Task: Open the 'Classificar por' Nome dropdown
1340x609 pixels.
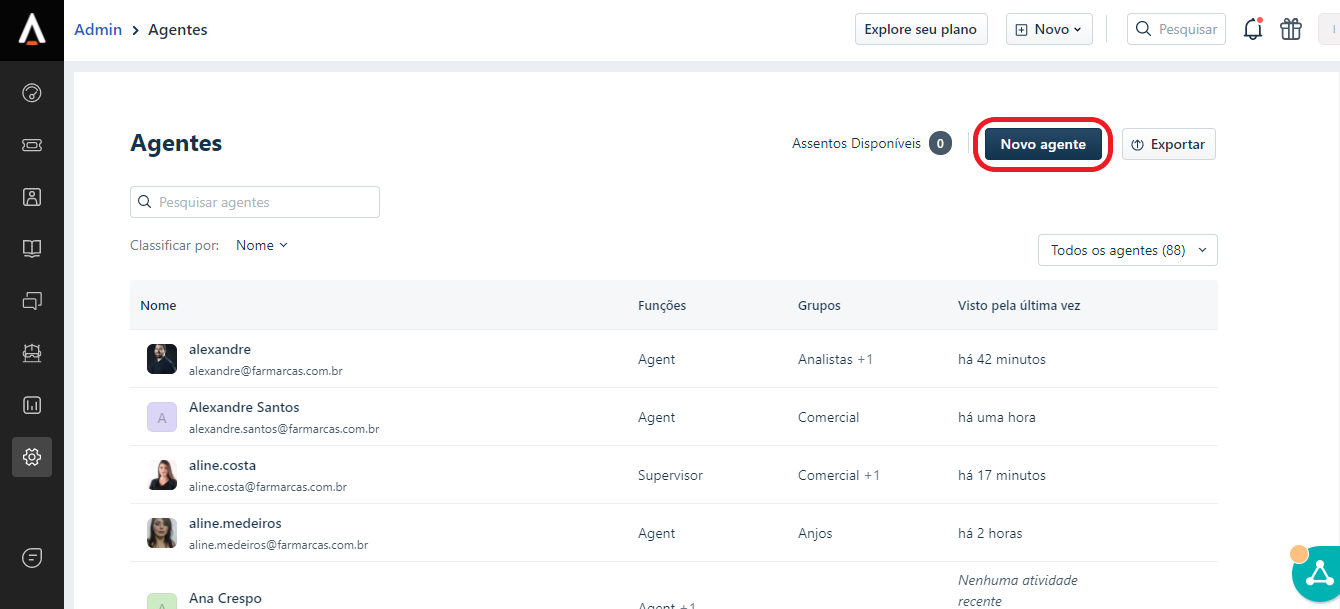Action: click(x=261, y=245)
